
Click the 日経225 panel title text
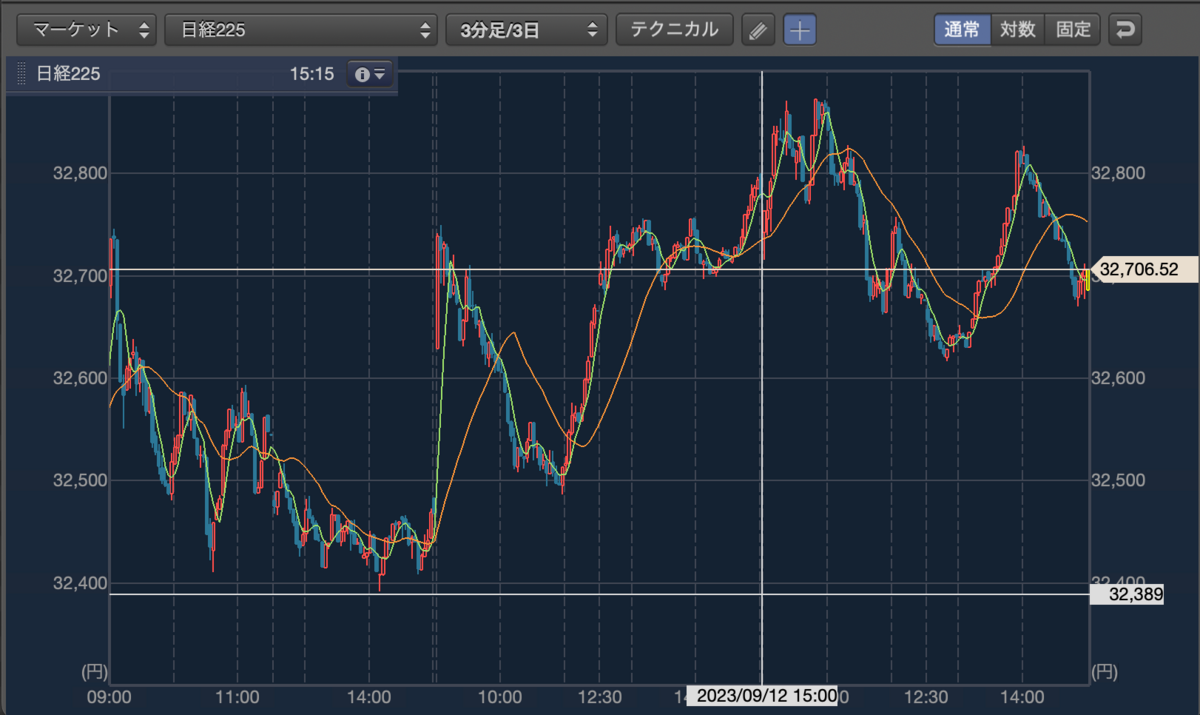pos(68,74)
